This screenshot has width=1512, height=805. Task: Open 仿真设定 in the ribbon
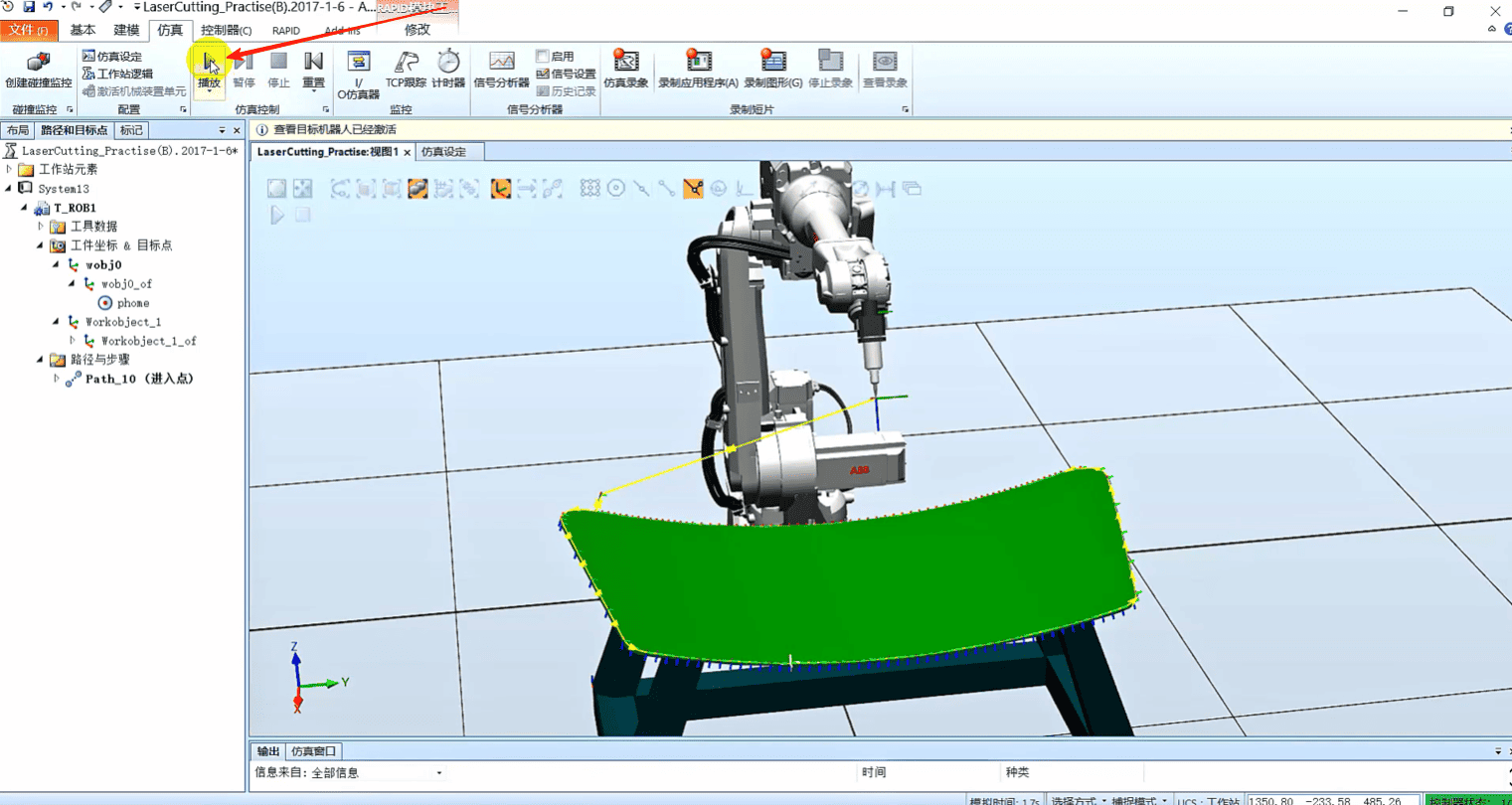111,57
